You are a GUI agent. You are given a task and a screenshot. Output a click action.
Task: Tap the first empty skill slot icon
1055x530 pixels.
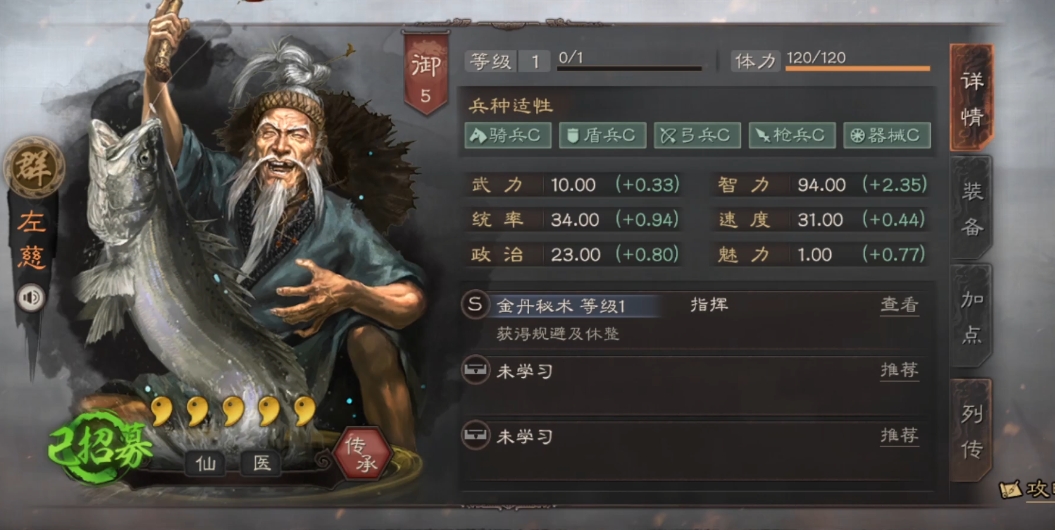coord(475,370)
